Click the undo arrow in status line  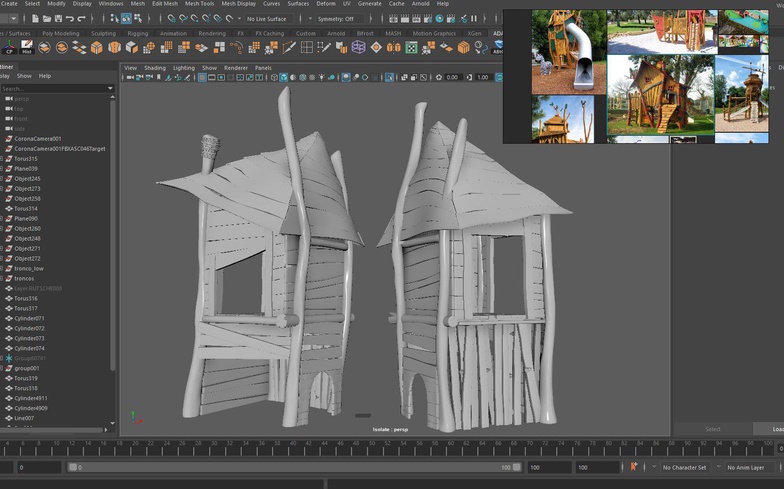[x=69, y=18]
